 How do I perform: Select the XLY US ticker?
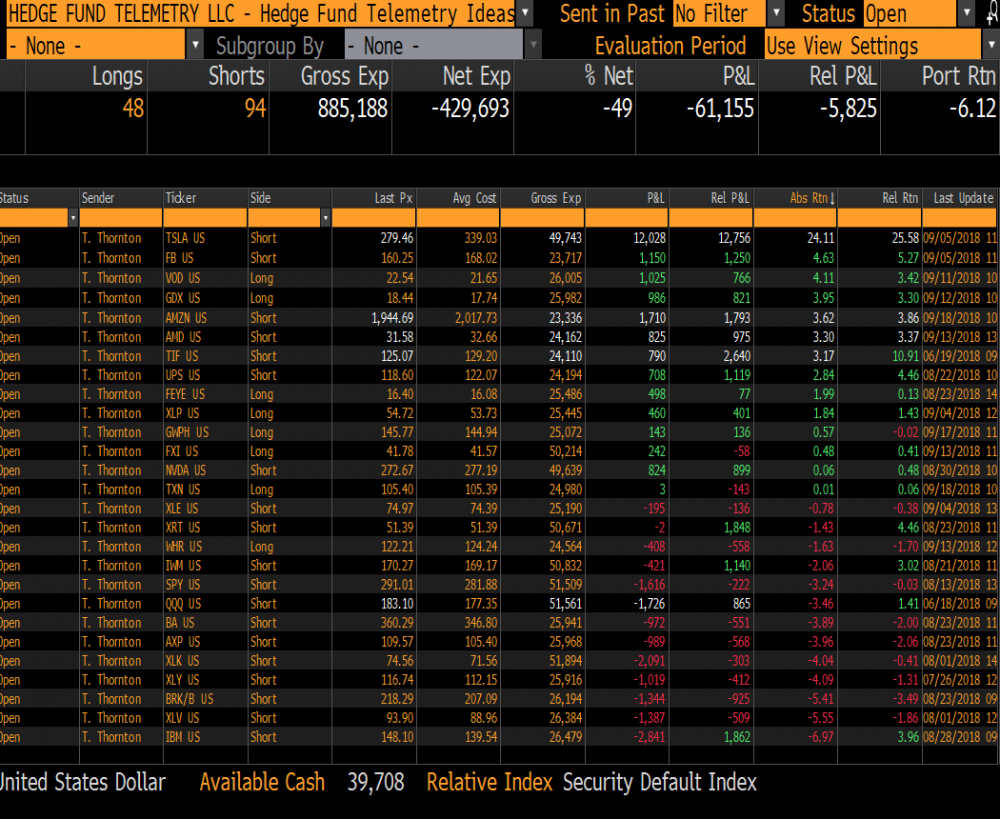pyautogui.click(x=182, y=680)
